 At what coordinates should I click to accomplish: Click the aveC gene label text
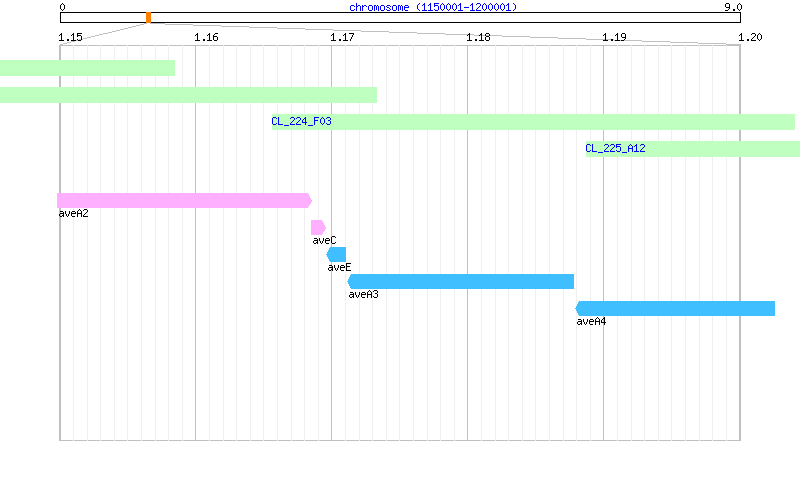(x=324, y=240)
